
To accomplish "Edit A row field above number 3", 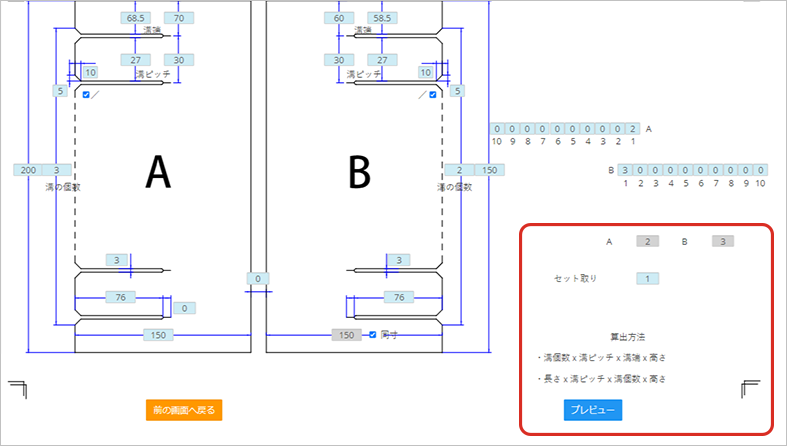I will 603,129.
